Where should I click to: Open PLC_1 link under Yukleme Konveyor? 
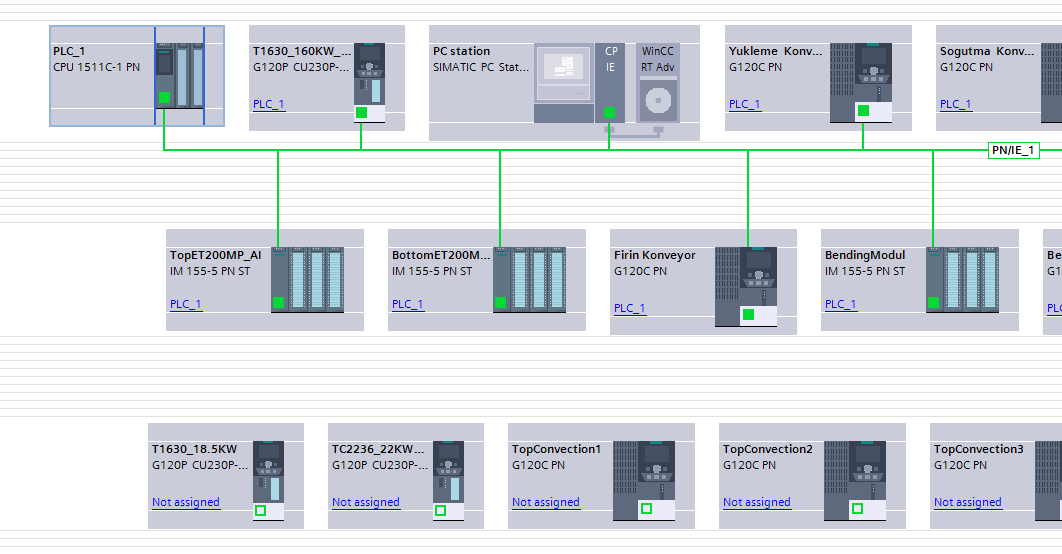745,104
